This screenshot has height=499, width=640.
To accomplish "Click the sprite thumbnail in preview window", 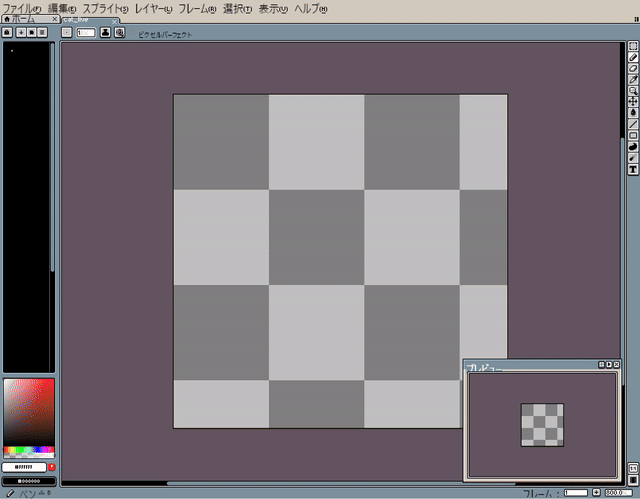I will click(542, 425).
